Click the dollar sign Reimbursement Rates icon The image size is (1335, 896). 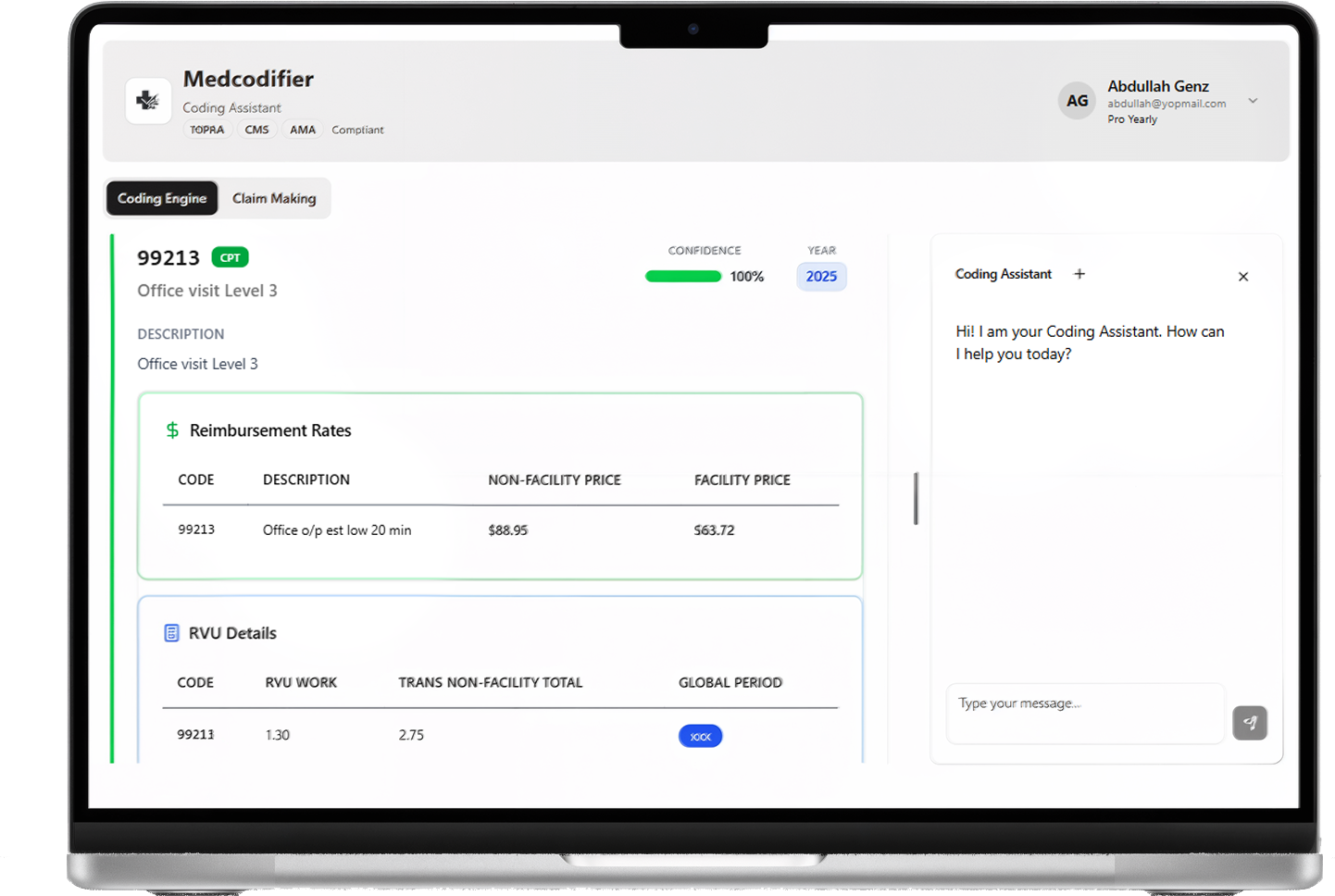point(172,430)
